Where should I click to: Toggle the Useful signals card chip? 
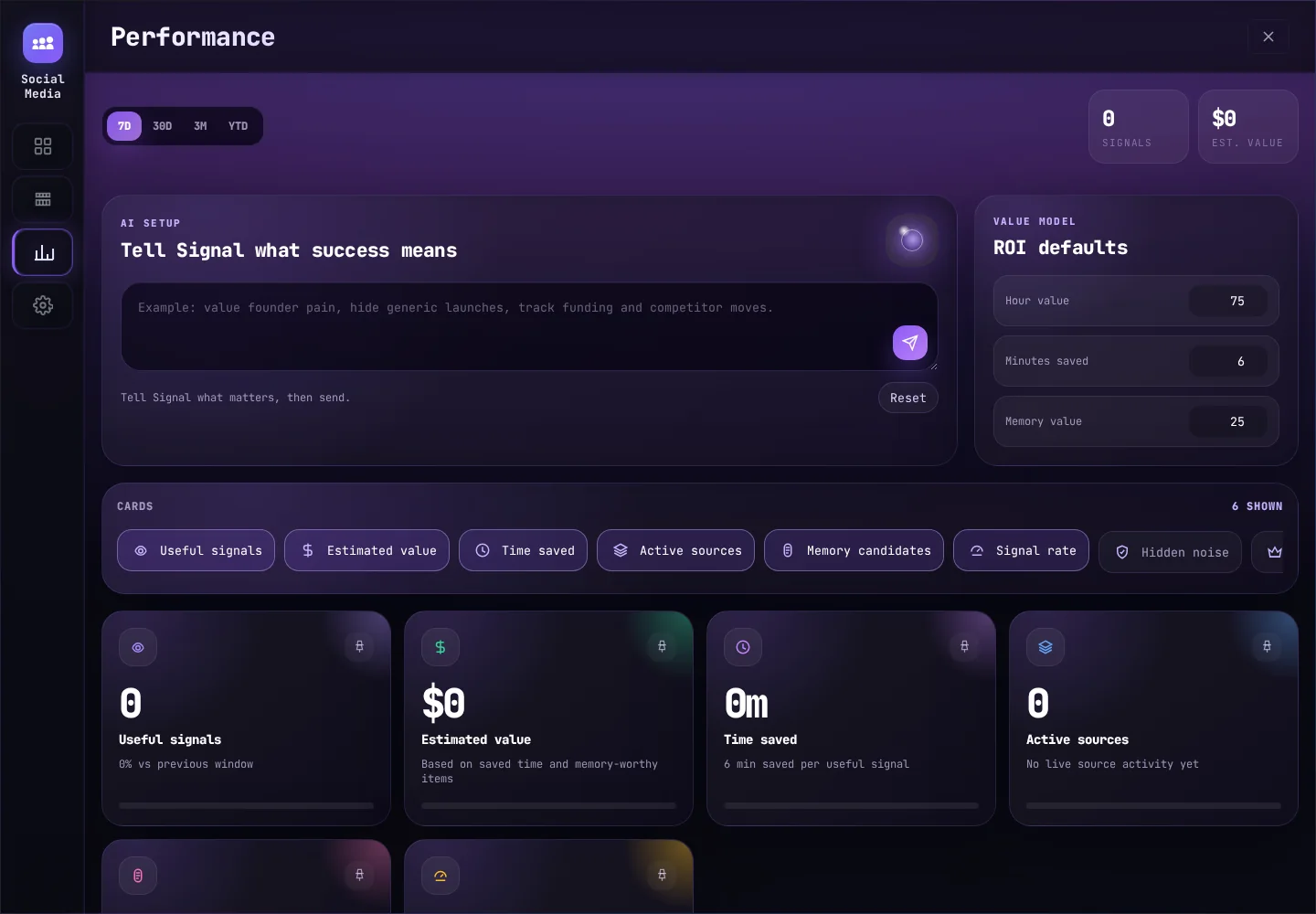coord(196,550)
